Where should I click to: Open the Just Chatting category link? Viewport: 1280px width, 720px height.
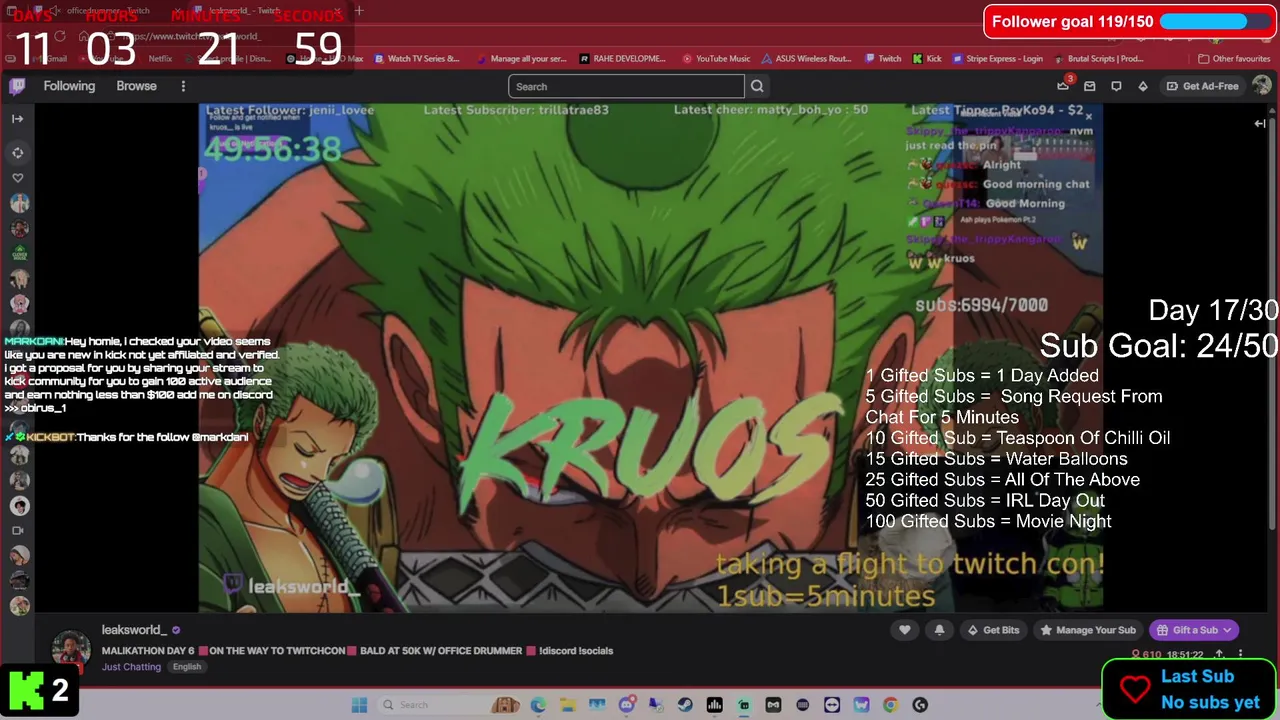[x=131, y=667]
